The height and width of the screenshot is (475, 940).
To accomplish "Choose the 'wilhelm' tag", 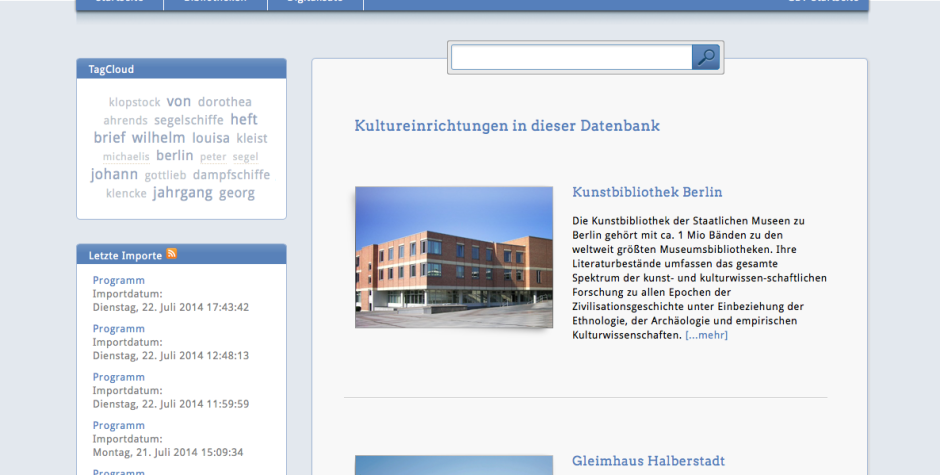I will pos(158,137).
